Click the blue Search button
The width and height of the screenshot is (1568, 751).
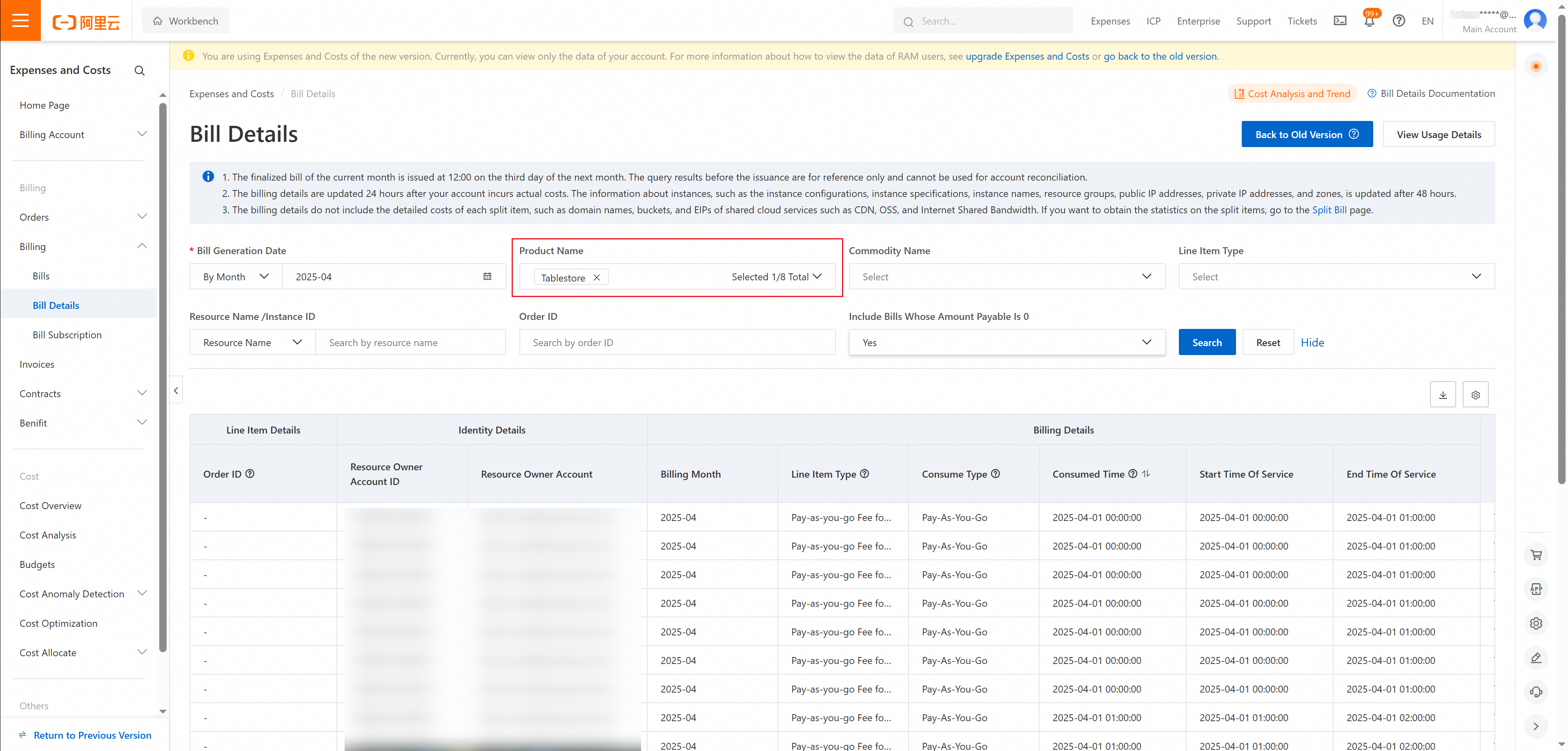pyautogui.click(x=1207, y=342)
